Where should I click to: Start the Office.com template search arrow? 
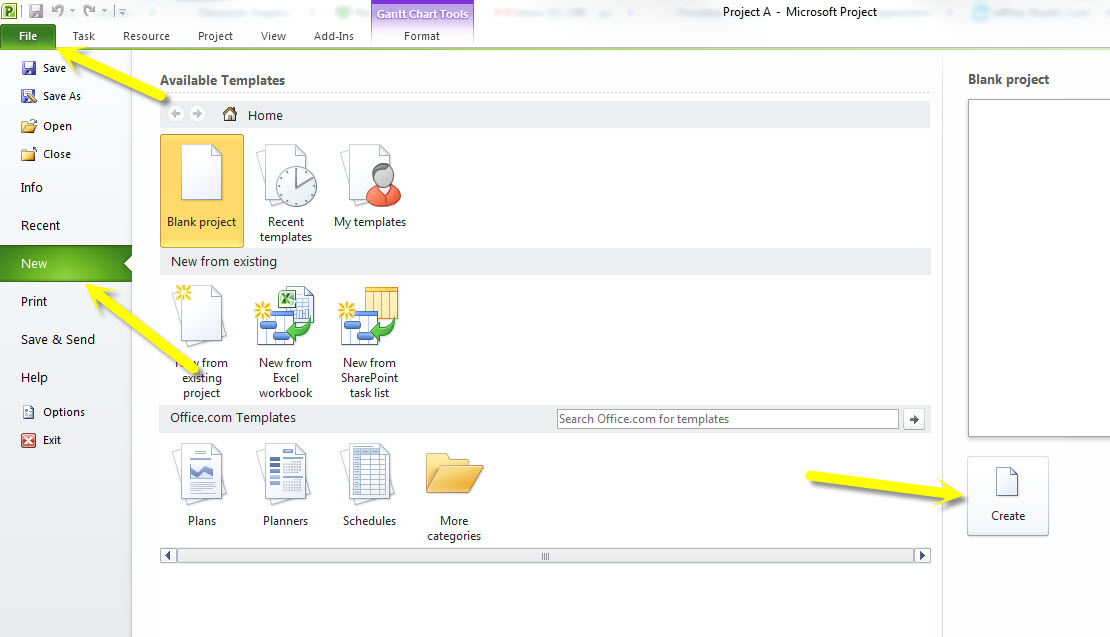click(914, 419)
